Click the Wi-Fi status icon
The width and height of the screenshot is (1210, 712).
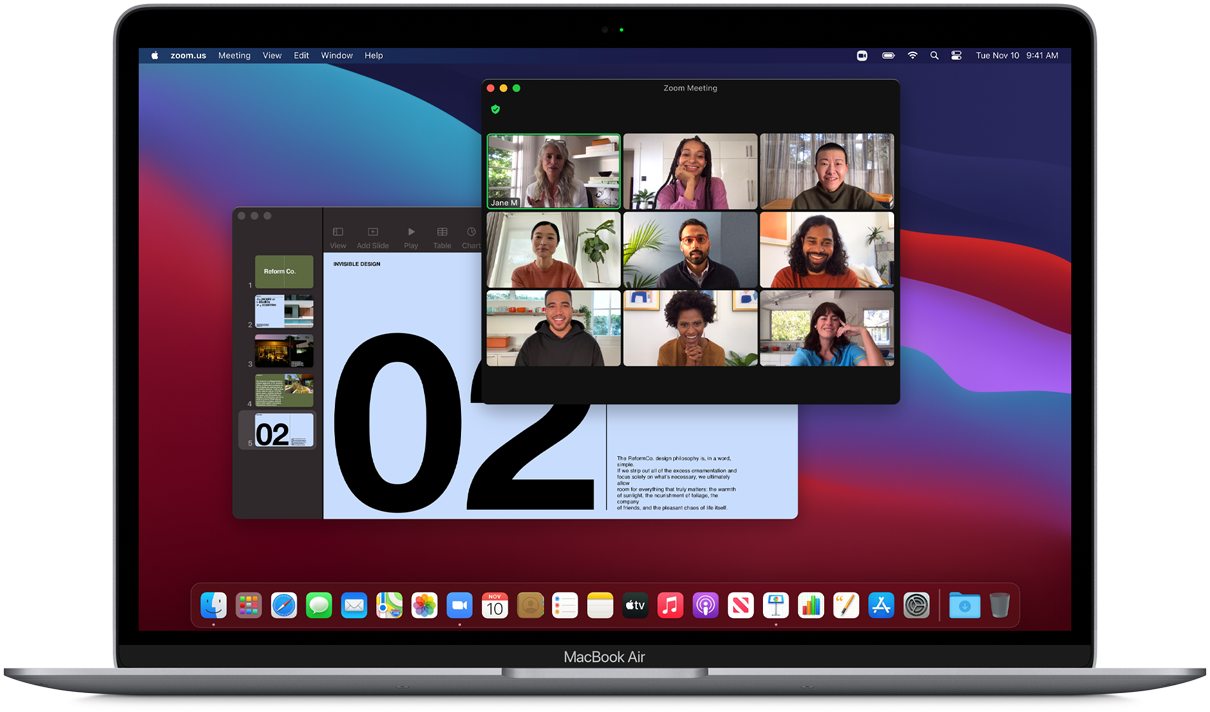point(912,56)
